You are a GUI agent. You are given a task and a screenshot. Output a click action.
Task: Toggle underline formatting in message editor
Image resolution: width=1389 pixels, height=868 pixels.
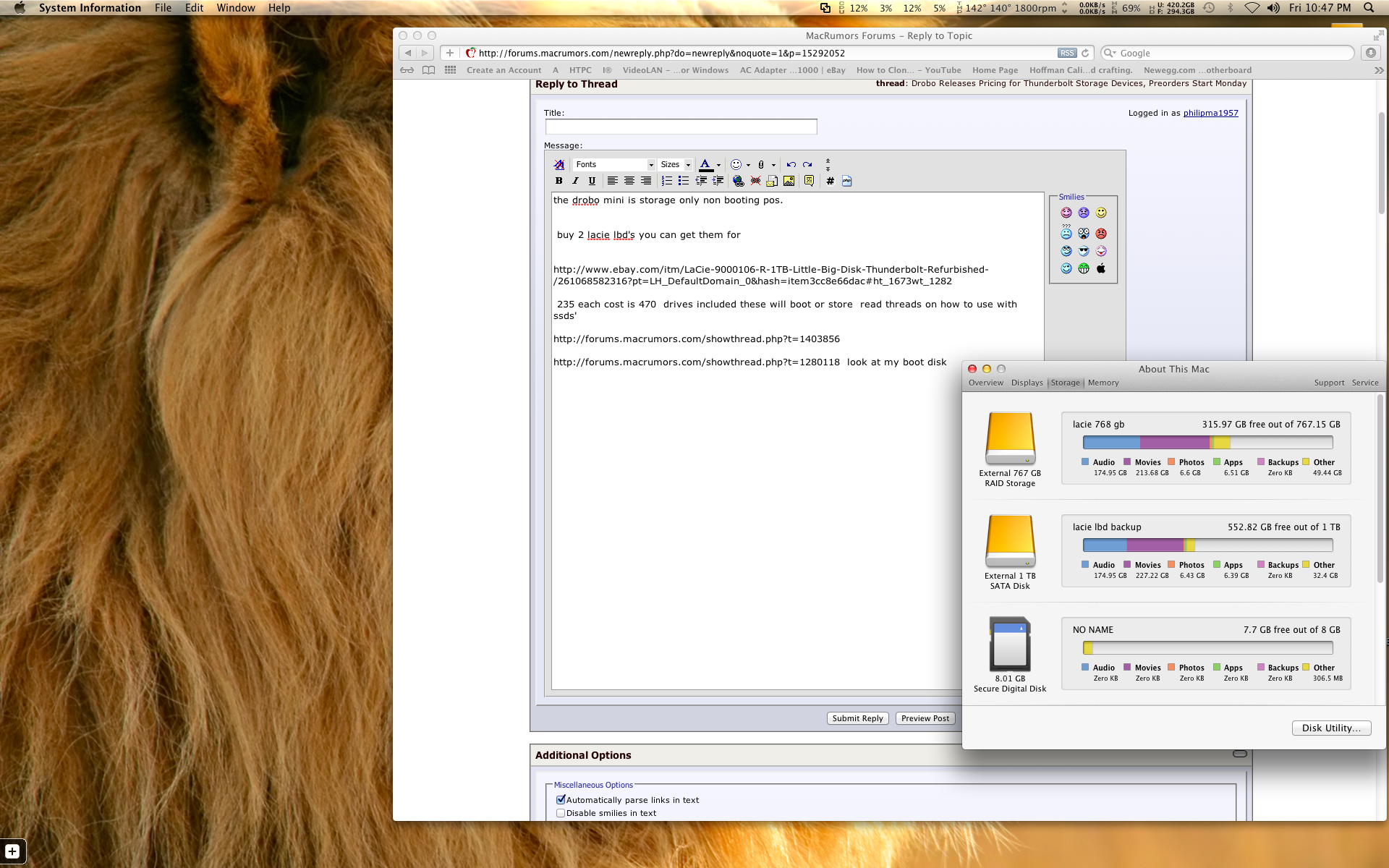click(592, 181)
